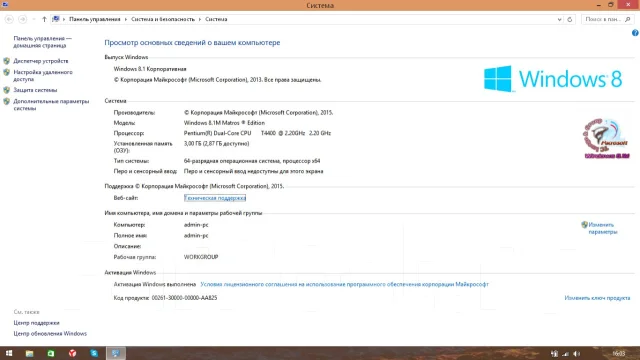Refresh the page with refresh icon
The image size is (640, 360).
pos(570,19)
